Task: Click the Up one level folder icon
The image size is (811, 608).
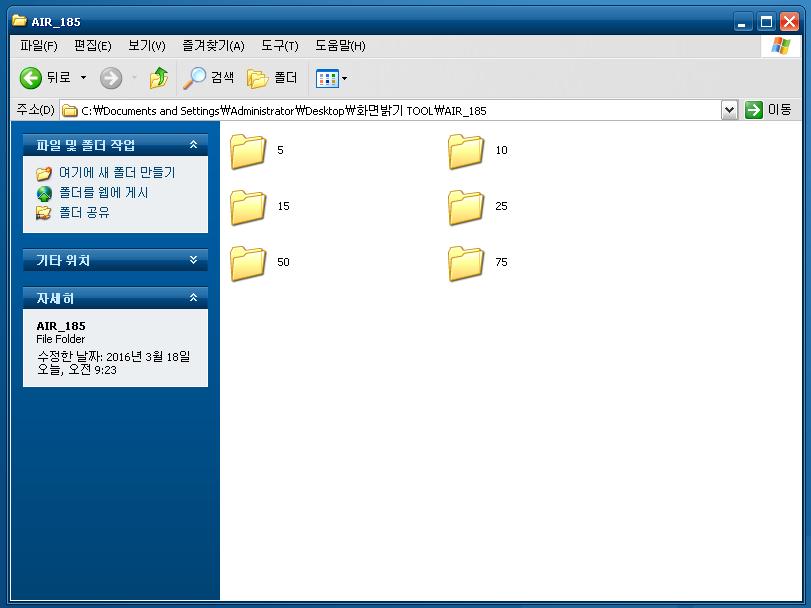Action: [x=159, y=78]
